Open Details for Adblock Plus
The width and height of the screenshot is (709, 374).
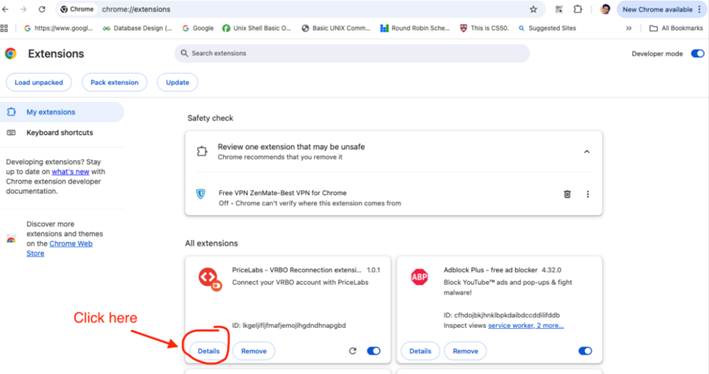[420, 351]
